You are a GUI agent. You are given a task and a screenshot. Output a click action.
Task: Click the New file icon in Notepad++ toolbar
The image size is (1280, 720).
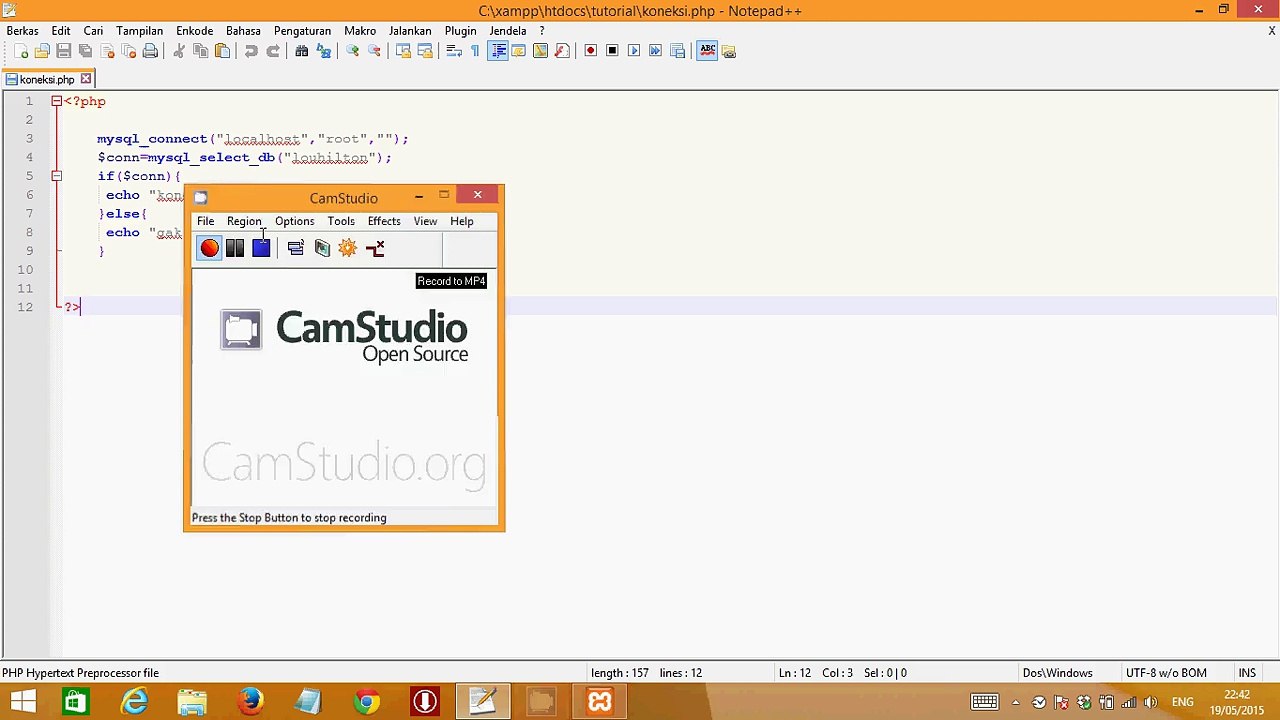[21, 51]
